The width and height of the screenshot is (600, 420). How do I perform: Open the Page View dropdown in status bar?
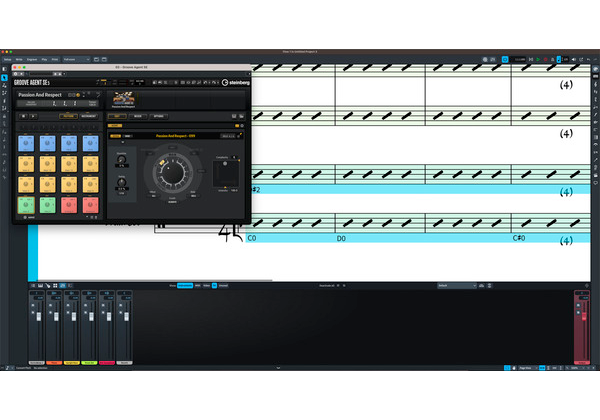click(528, 368)
